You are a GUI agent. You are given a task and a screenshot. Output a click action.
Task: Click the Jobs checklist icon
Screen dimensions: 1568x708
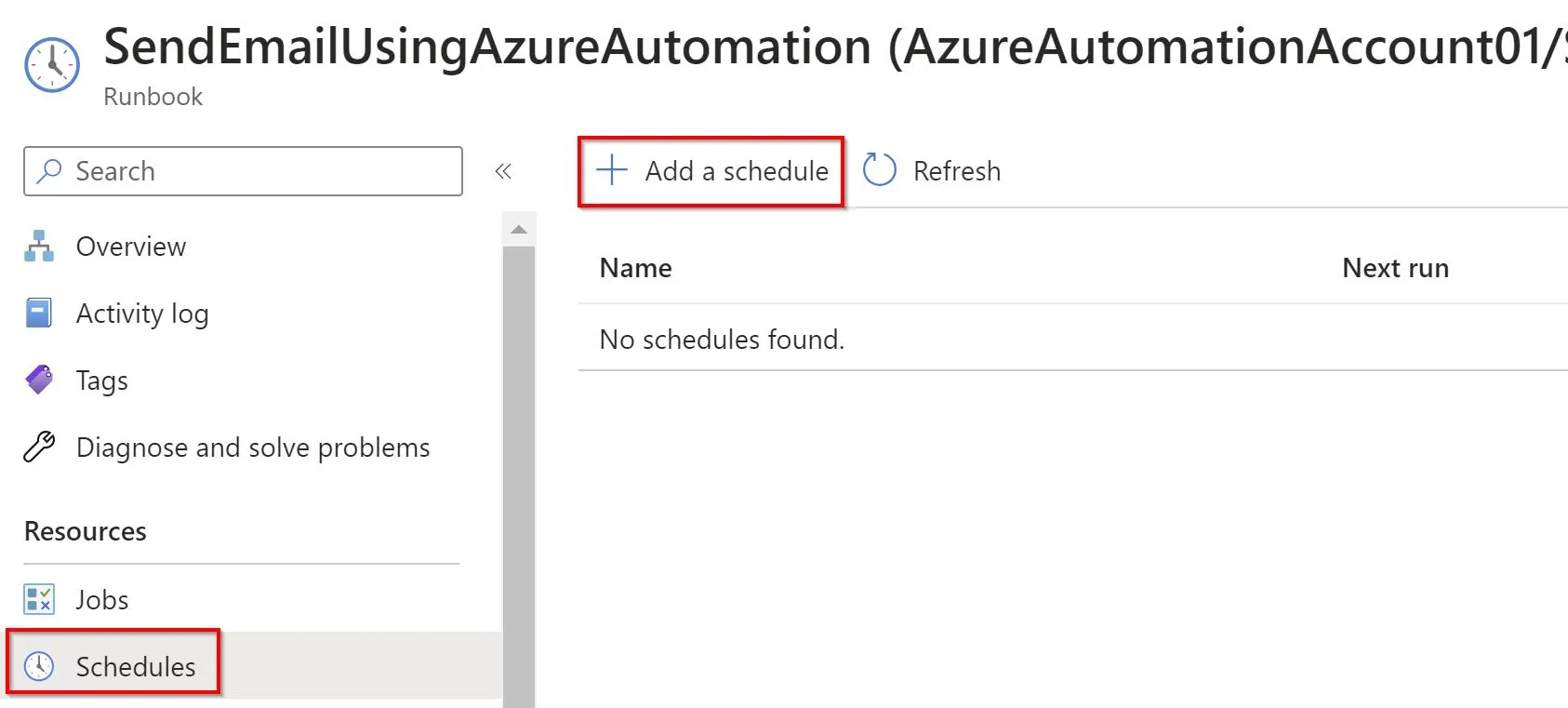pyautogui.click(x=39, y=599)
